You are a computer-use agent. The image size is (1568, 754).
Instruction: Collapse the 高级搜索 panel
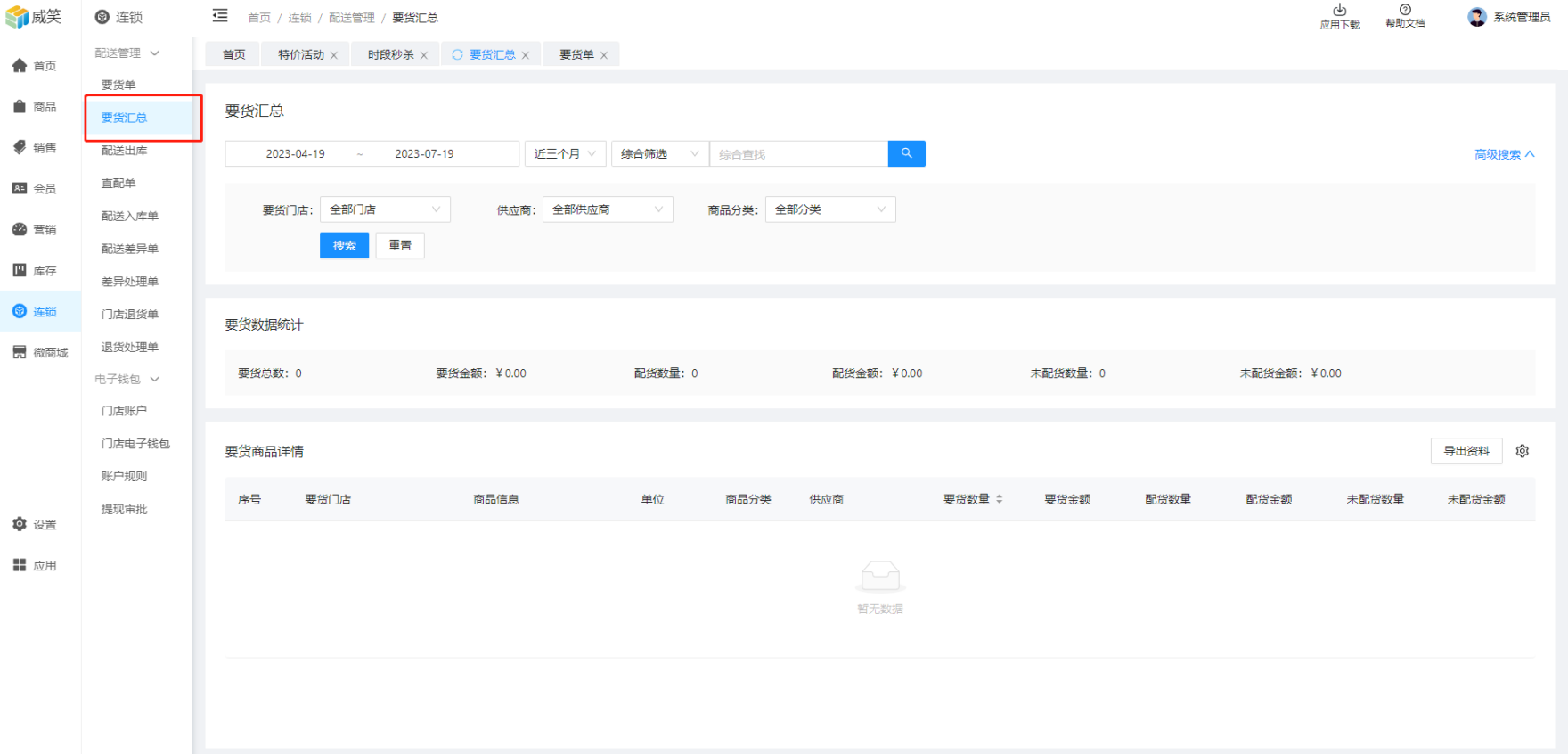point(1504,154)
